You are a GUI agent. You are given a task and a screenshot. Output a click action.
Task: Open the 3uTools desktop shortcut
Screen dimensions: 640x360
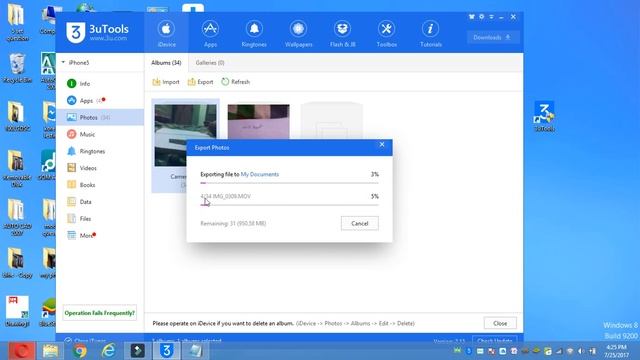(544, 116)
